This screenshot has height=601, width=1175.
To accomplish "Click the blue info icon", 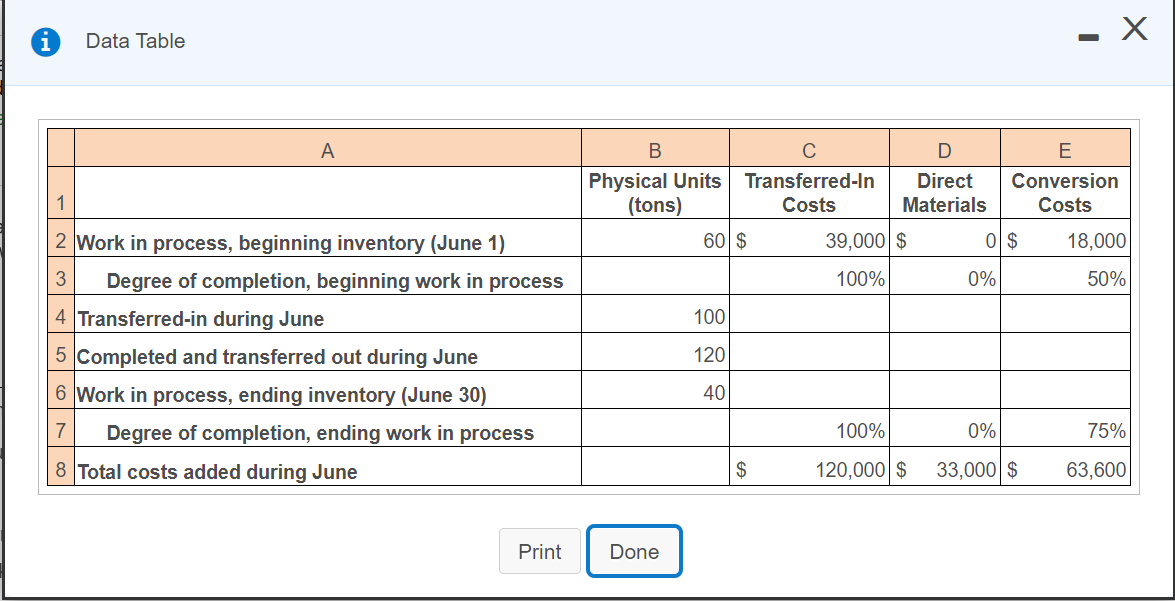I will [45, 41].
